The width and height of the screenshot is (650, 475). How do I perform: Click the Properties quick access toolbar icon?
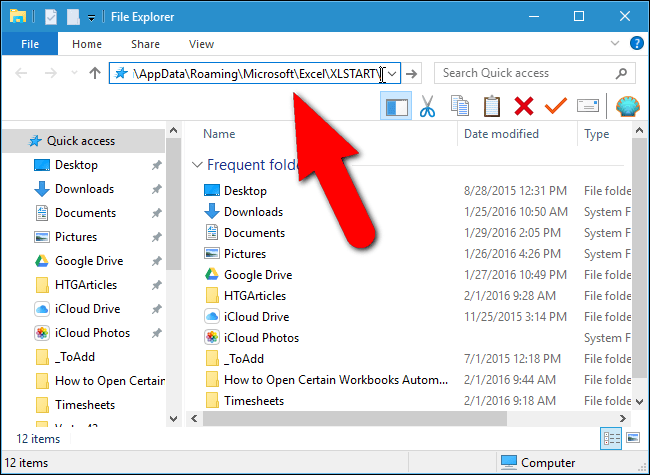[51, 17]
